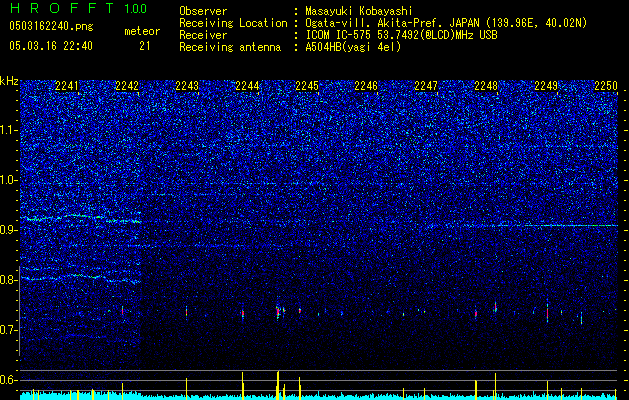This screenshot has height=400, width=629.
Task: Click time marker 2248
Action: [486, 86]
